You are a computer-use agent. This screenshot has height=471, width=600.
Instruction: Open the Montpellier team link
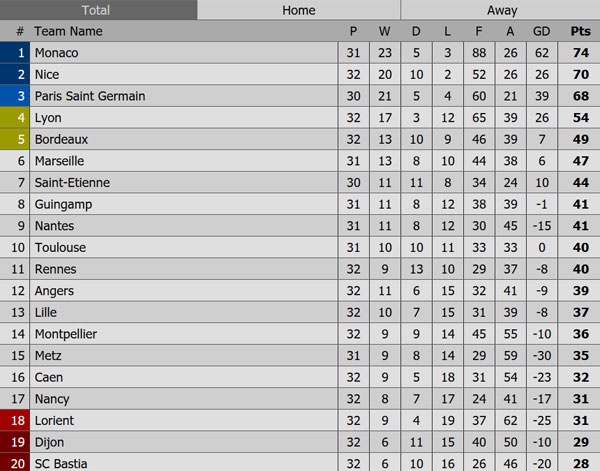pos(66,334)
